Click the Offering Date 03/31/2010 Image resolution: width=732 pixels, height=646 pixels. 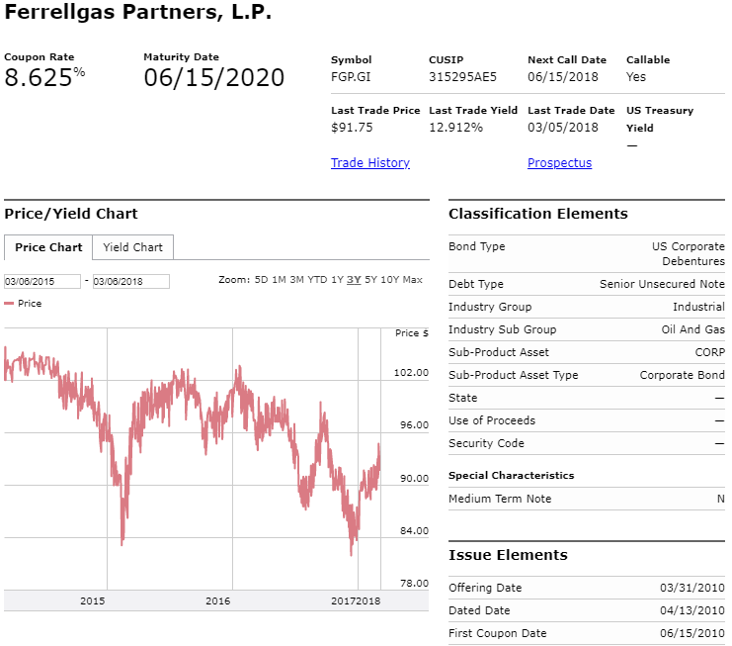tap(692, 588)
